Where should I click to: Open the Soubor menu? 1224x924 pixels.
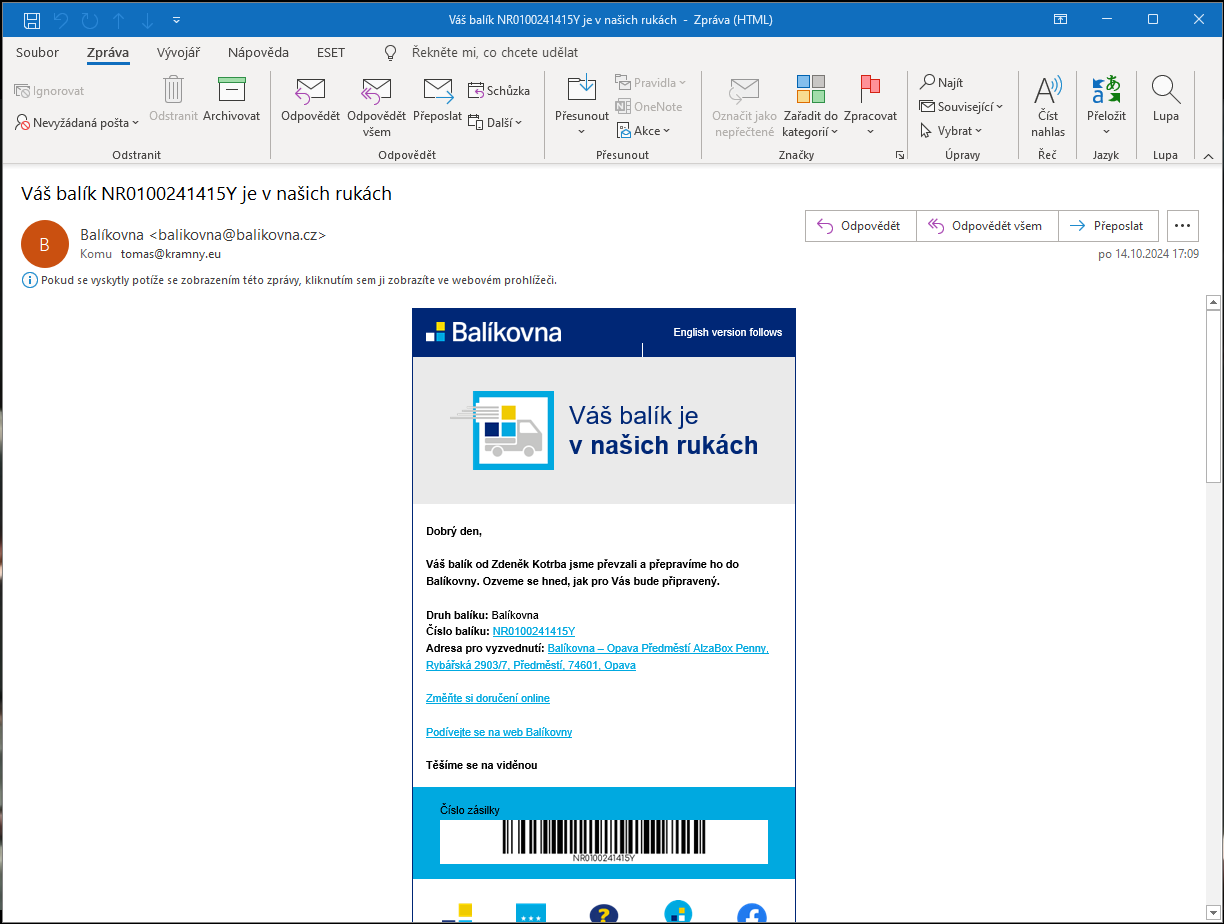click(x=37, y=52)
